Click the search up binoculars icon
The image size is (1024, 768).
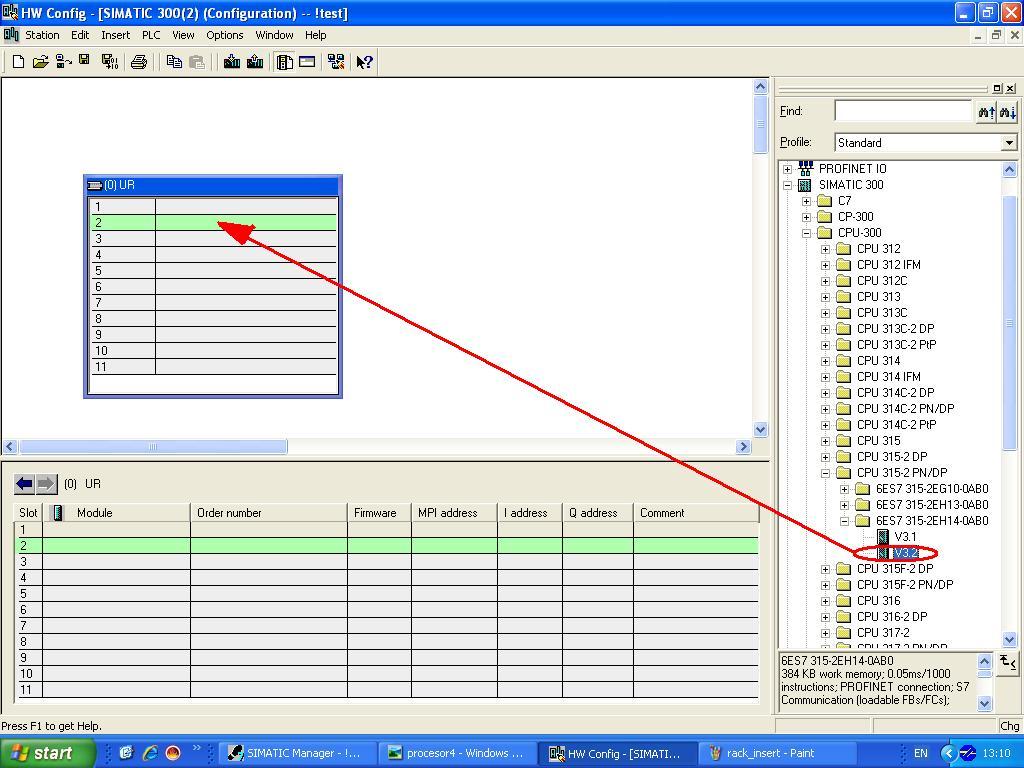pyautogui.click(x=987, y=112)
